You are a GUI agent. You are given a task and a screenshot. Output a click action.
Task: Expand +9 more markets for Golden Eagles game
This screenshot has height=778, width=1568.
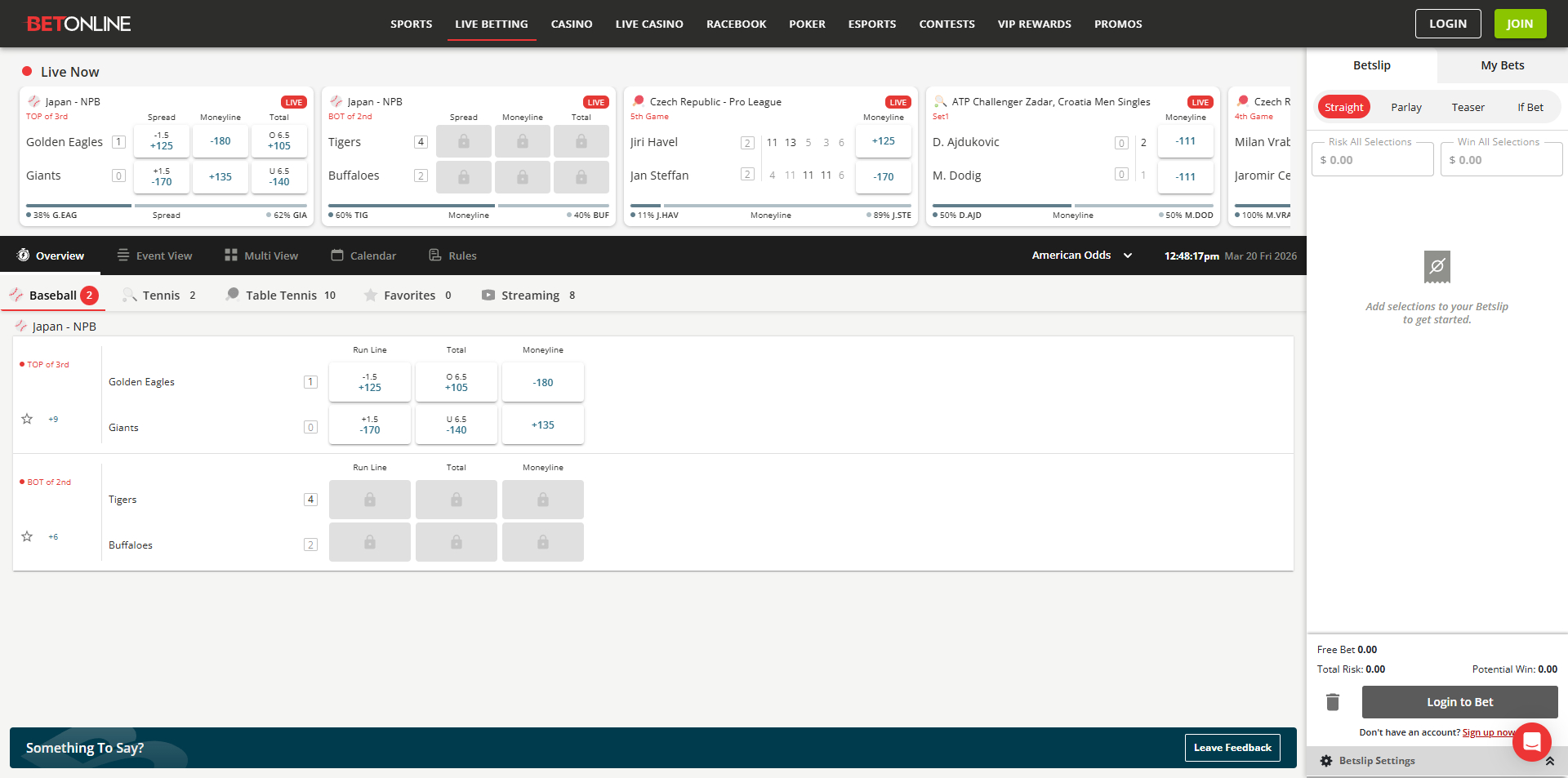53,419
